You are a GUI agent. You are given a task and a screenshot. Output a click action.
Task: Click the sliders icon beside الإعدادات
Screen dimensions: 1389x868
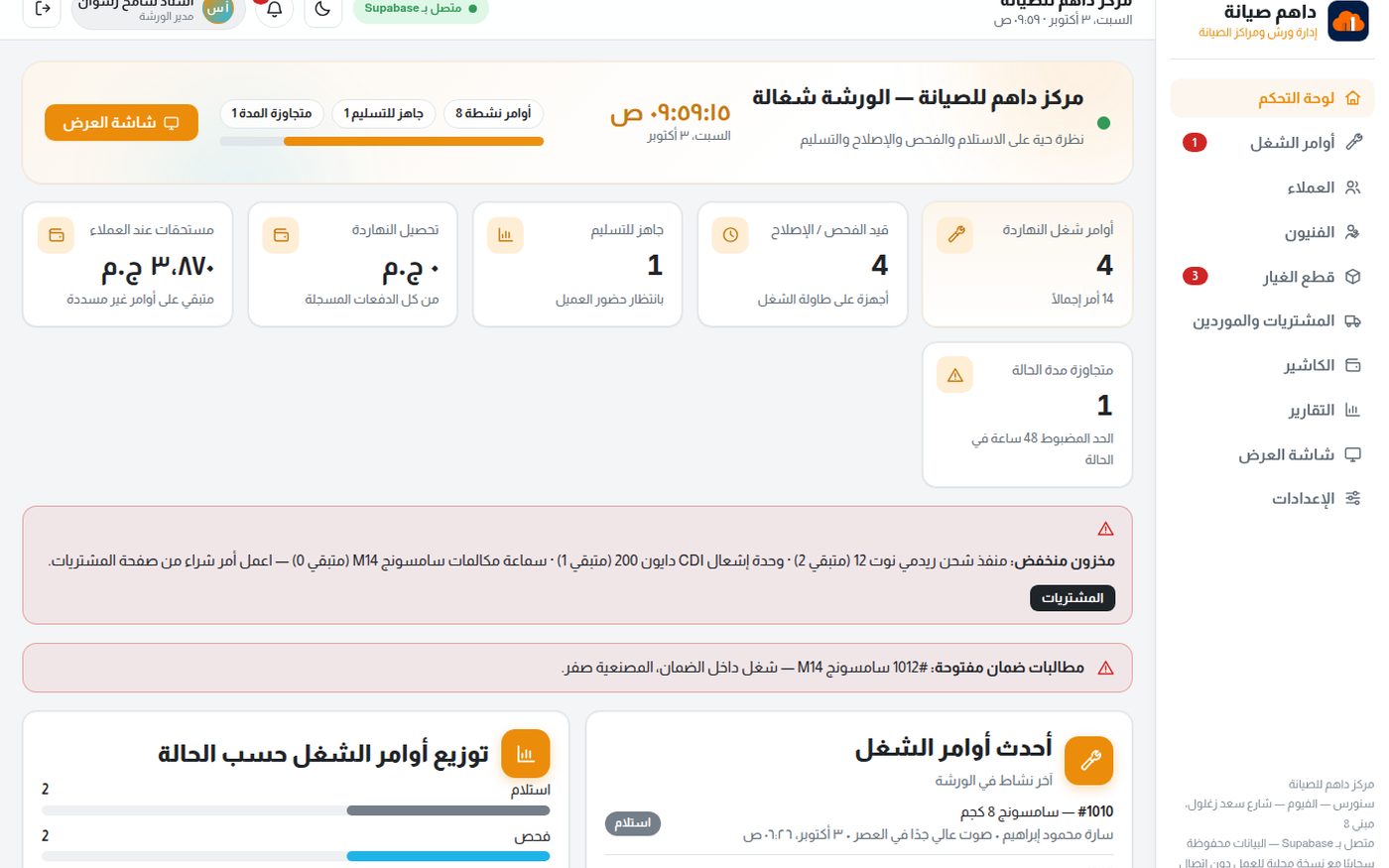pos(1352,499)
